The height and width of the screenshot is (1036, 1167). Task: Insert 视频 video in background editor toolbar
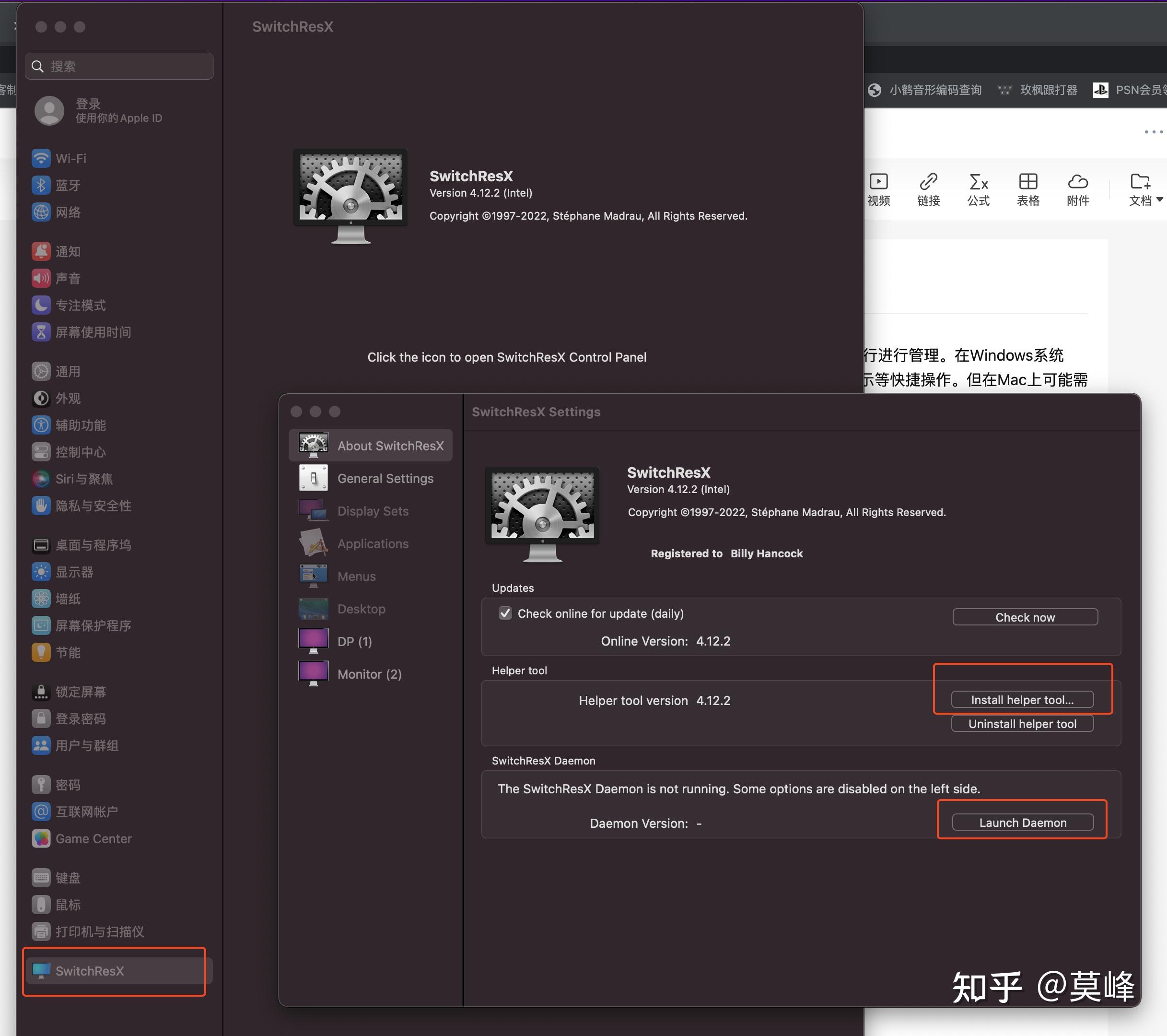[879, 189]
